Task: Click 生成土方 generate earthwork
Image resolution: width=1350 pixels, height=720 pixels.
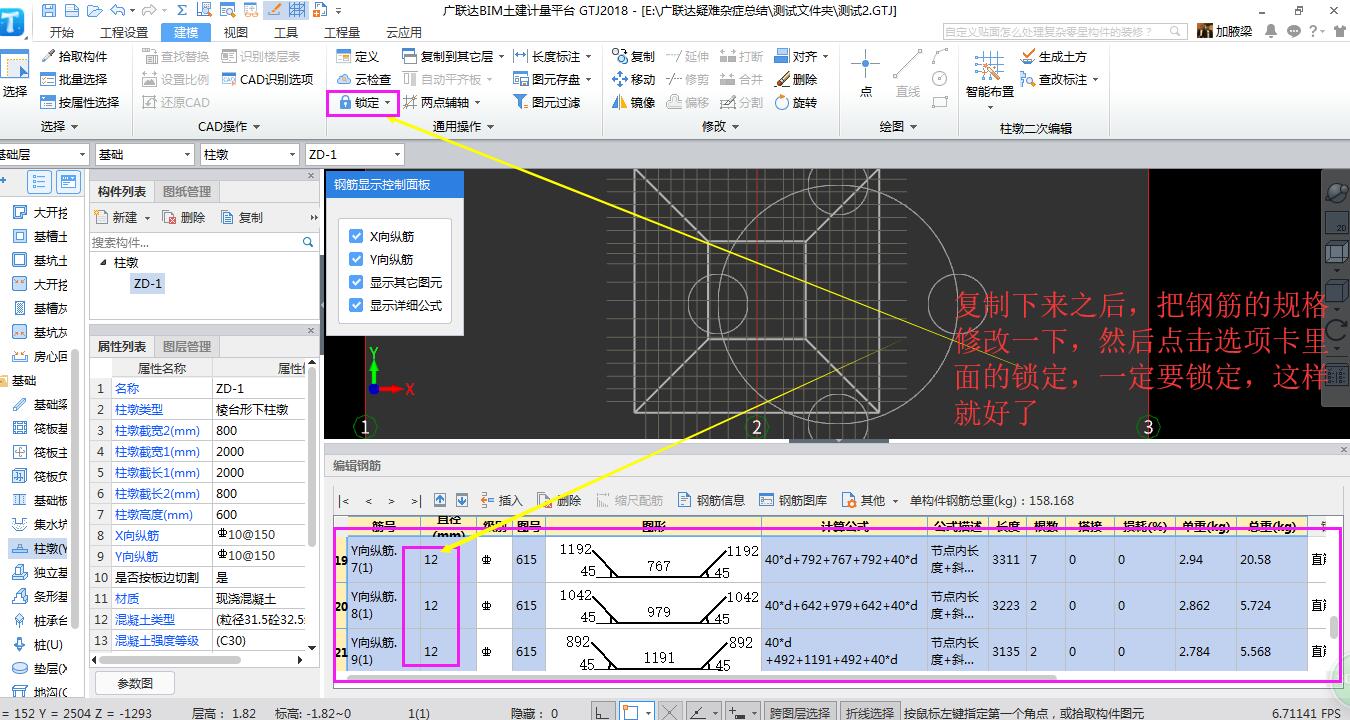Action: pyautogui.click(x=1053, y=56)
